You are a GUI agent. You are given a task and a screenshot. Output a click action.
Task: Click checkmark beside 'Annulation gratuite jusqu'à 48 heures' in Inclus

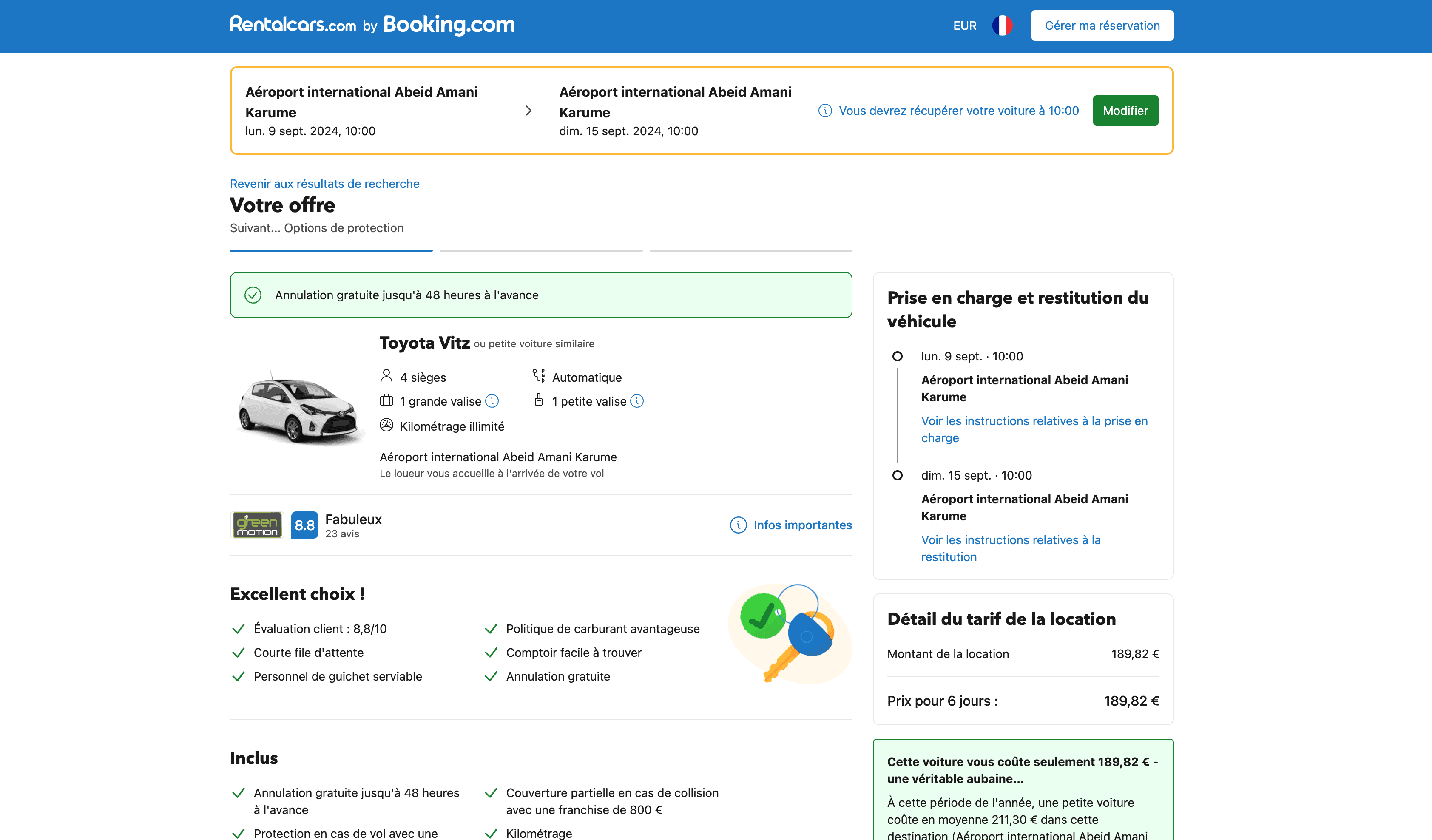point(238,793)
